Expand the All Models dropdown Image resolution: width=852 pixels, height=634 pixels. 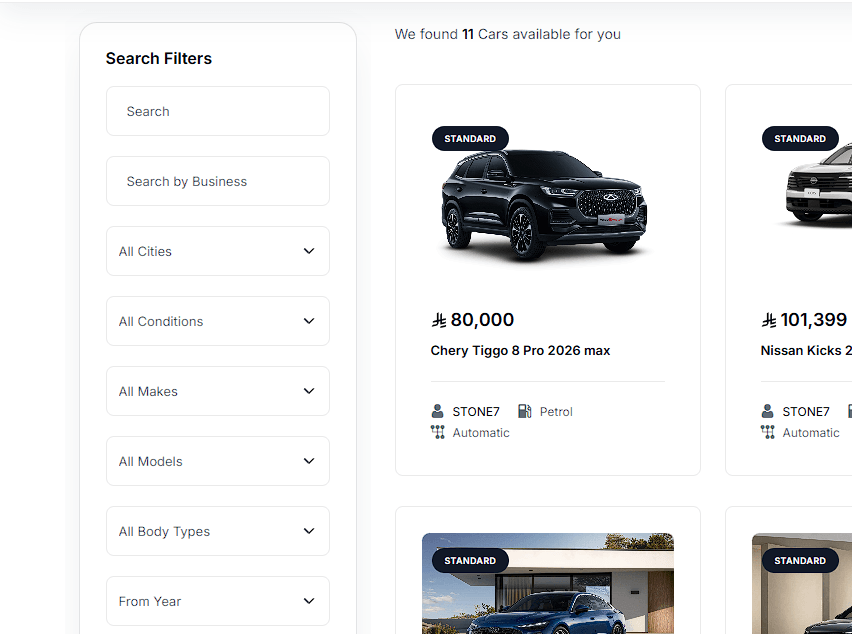[x=218, y=461]
